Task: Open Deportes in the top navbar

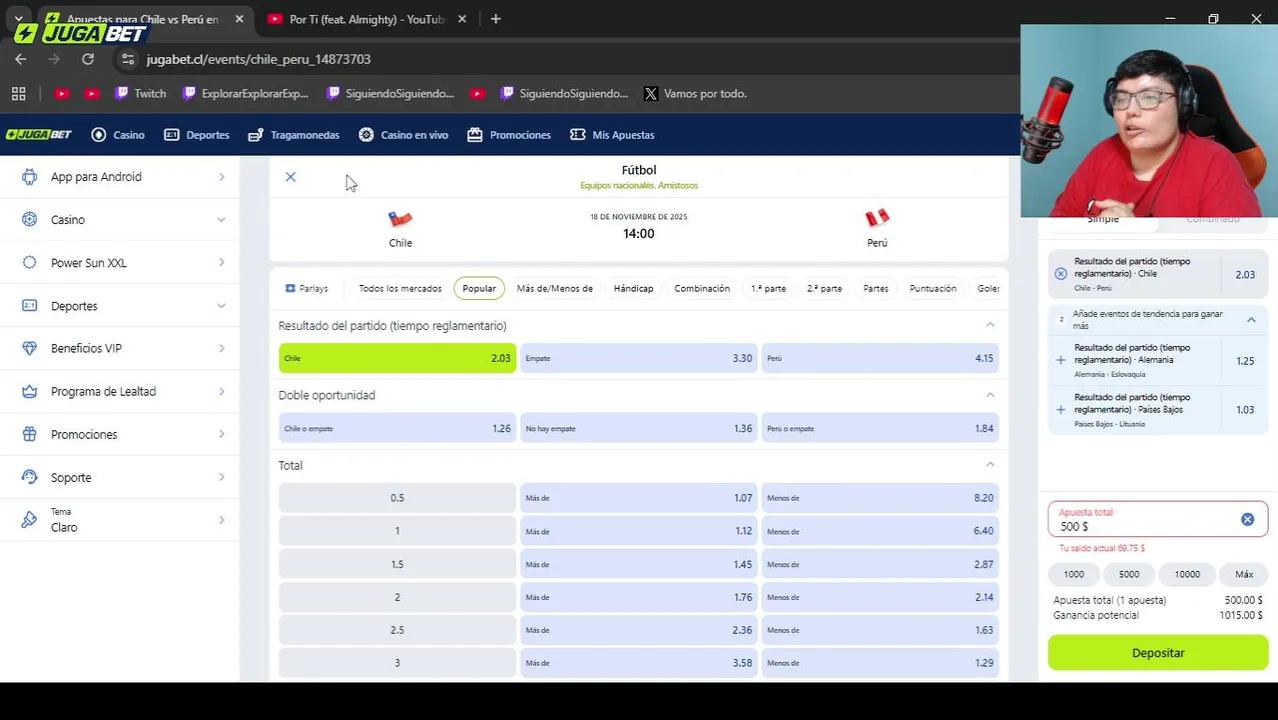Action: tap(197, 135)
